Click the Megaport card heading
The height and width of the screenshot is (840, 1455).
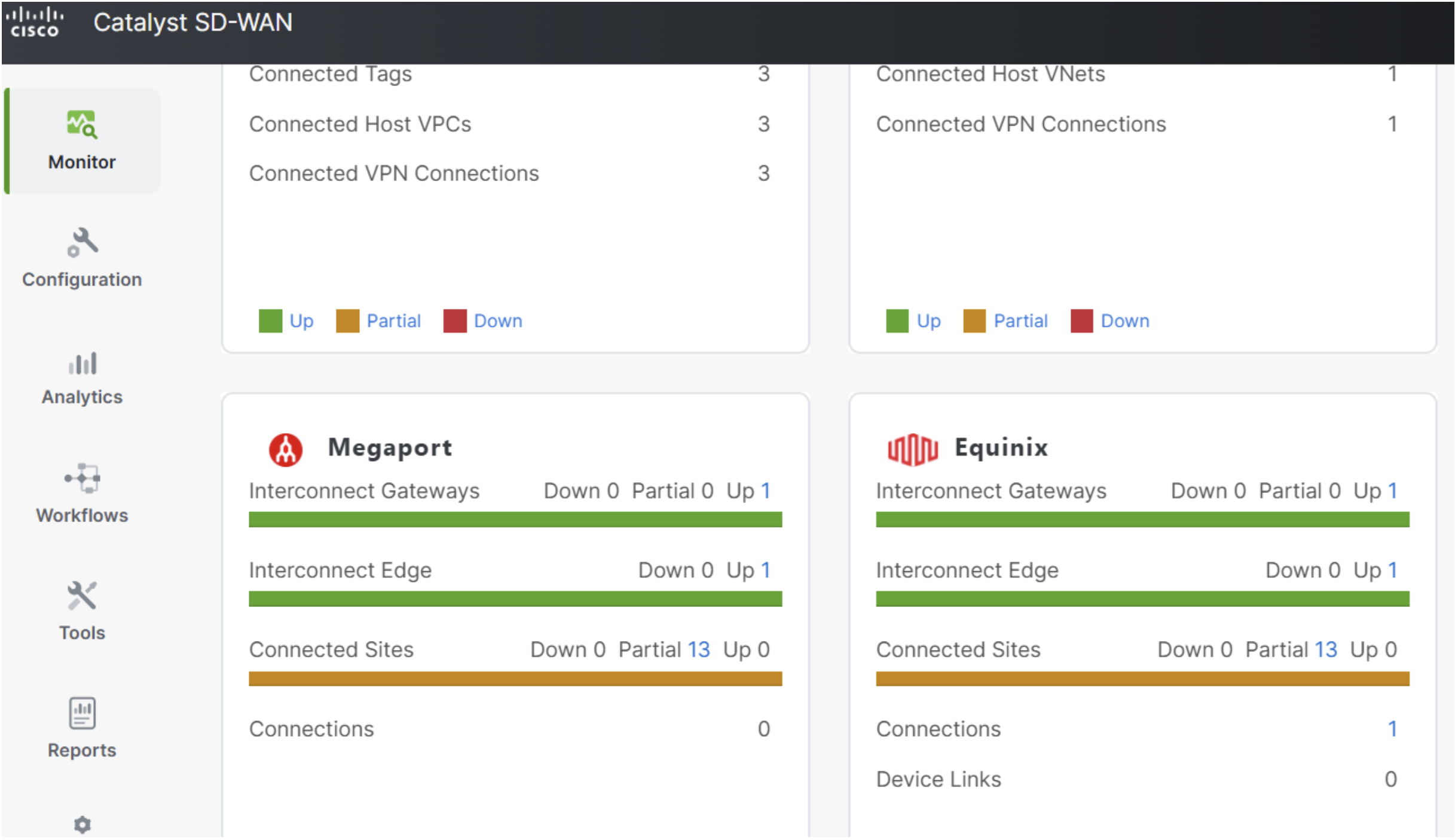(x=390, y=448)
